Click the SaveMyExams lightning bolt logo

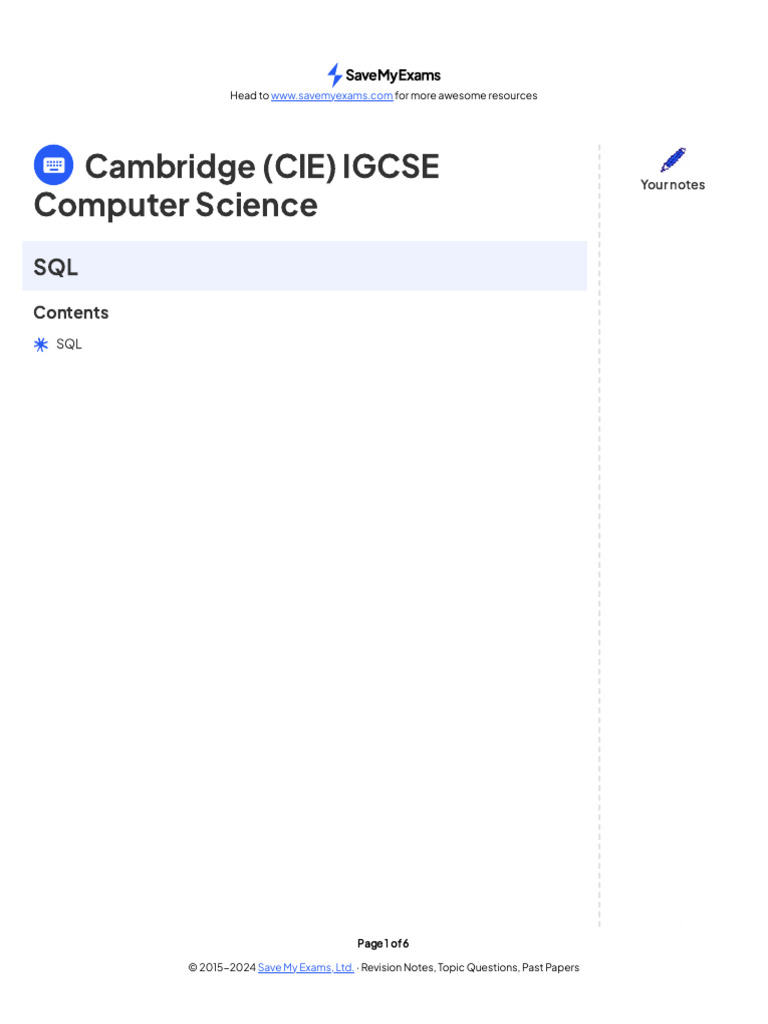(335, 75)
